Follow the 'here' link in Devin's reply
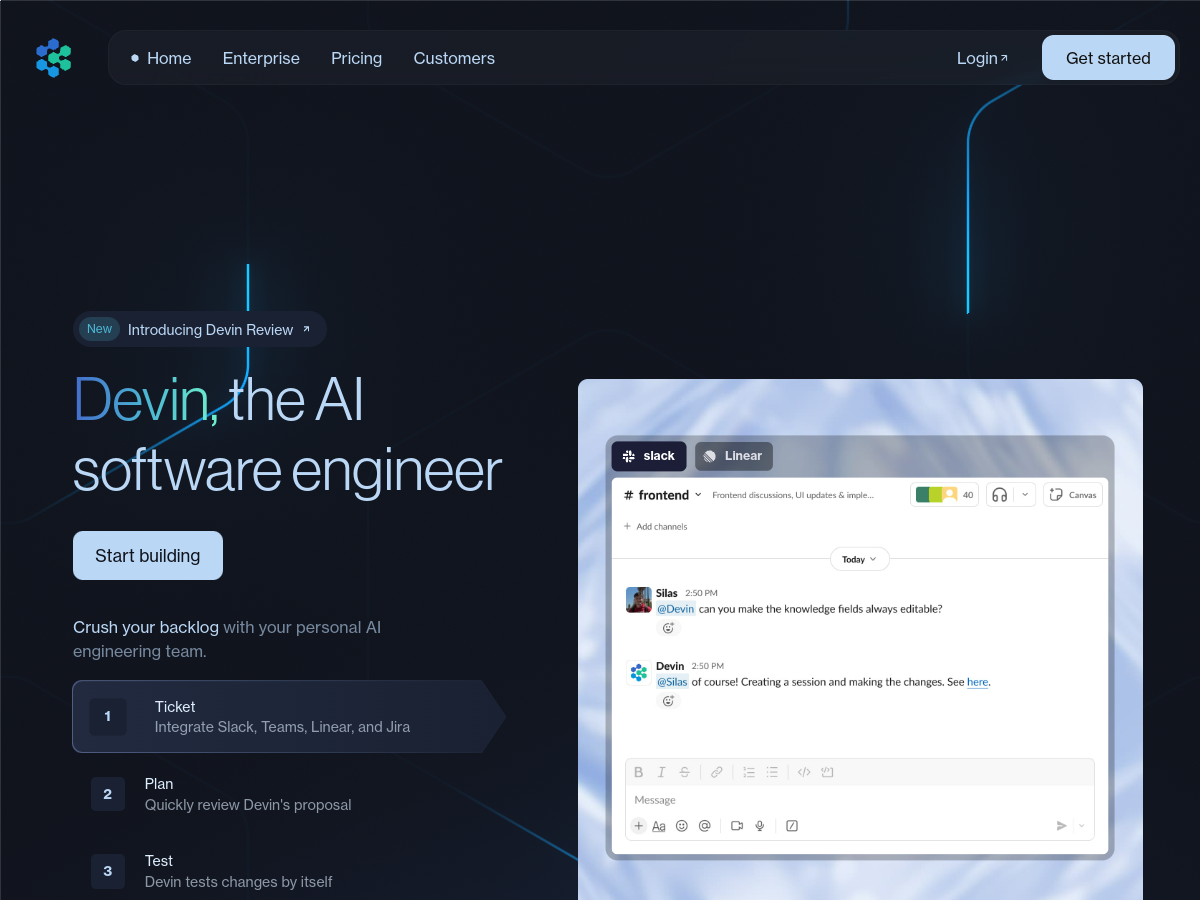The width and height of the screenshot is (1200, 900). [977, 682]
